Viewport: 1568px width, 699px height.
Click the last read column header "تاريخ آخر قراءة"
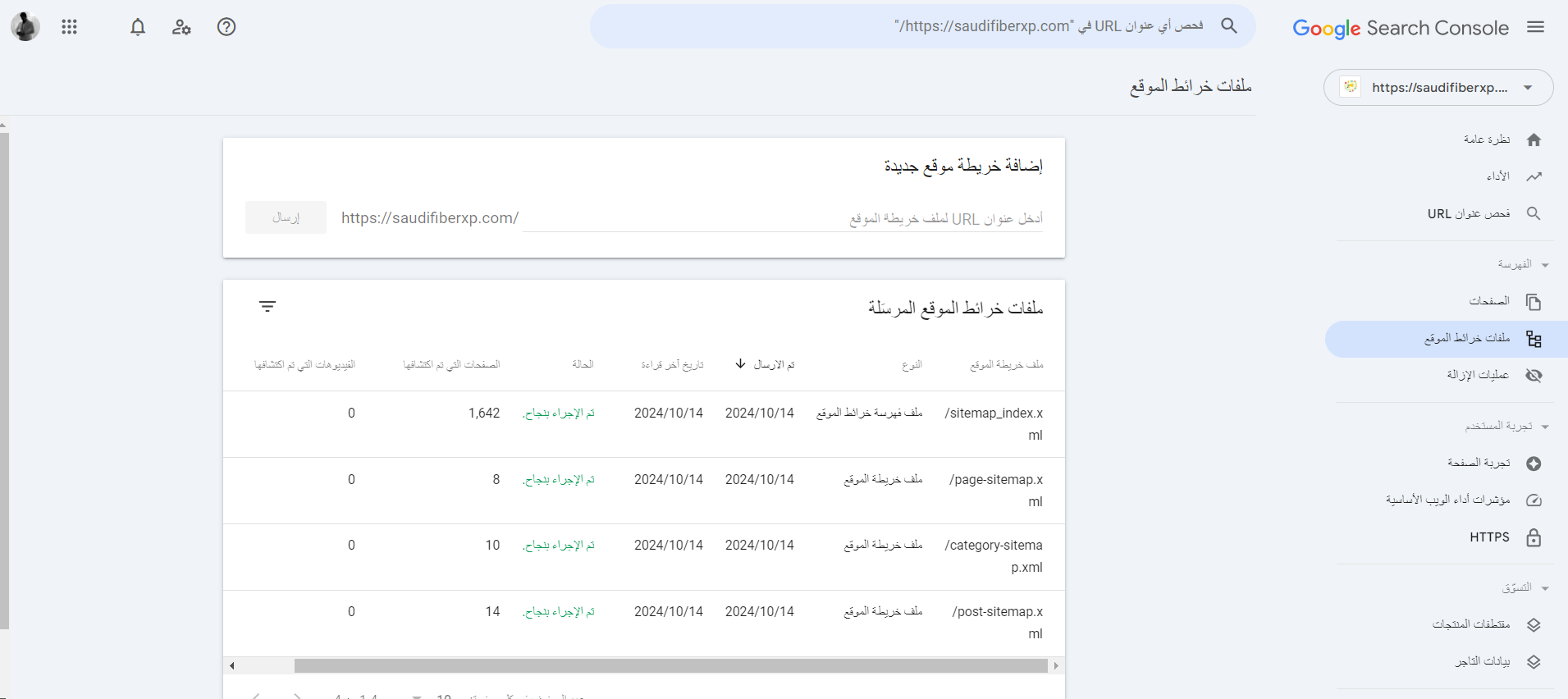[672, 364]
